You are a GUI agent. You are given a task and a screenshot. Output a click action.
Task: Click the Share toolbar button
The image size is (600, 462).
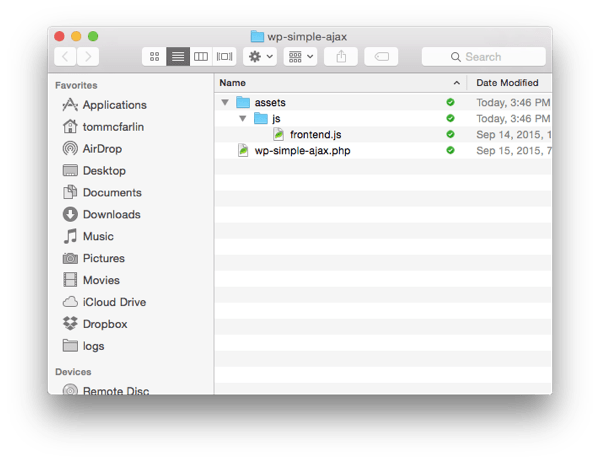(341, 57)
